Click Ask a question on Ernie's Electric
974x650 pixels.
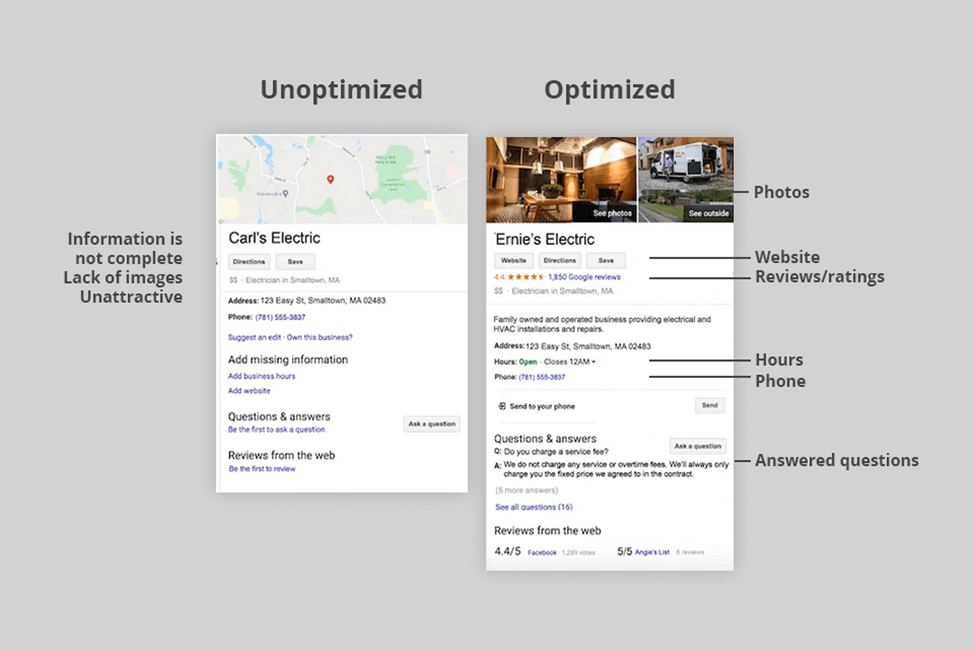pyautogui.click(x=698, y=446)
